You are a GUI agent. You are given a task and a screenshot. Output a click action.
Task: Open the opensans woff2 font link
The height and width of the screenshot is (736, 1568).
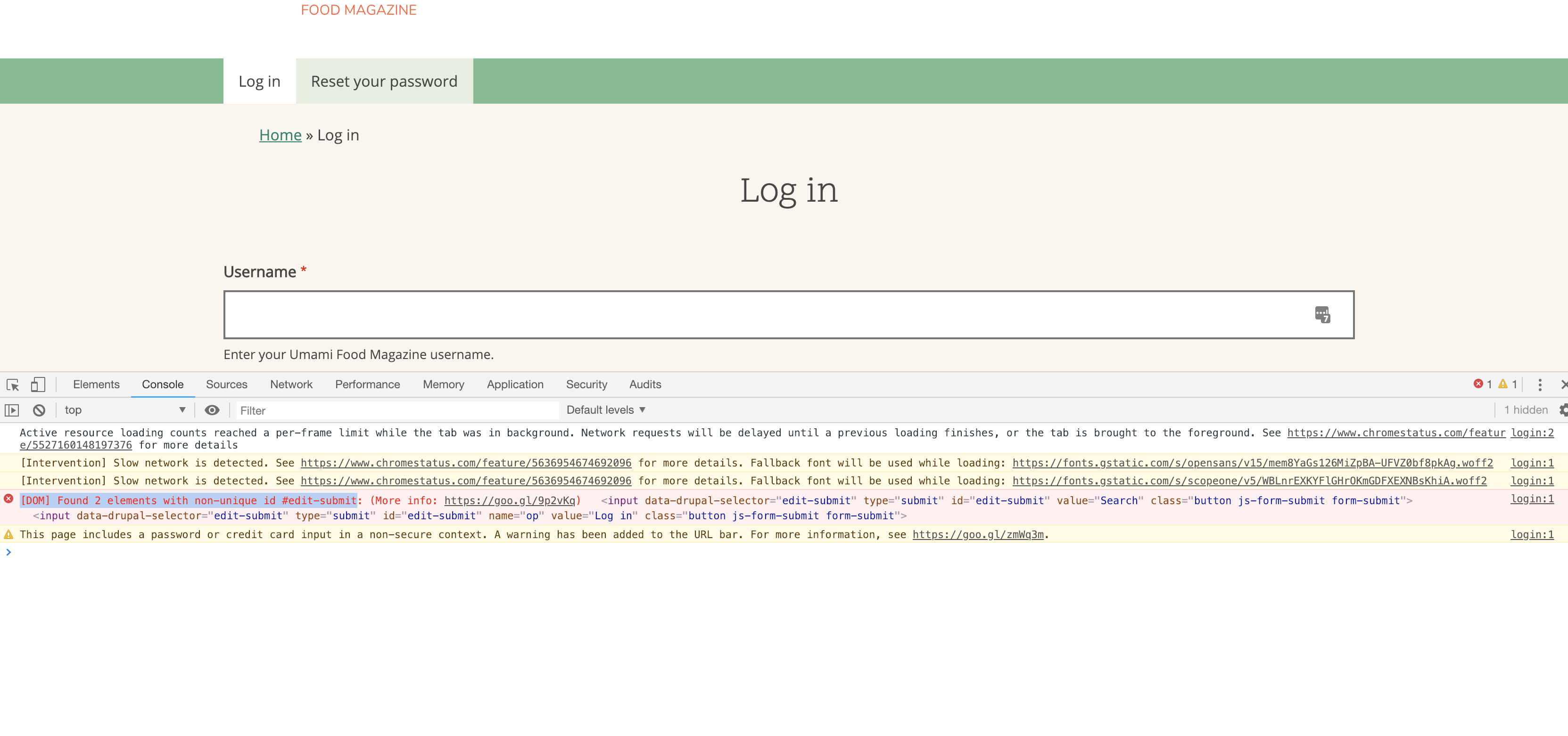pos(1252,463)
